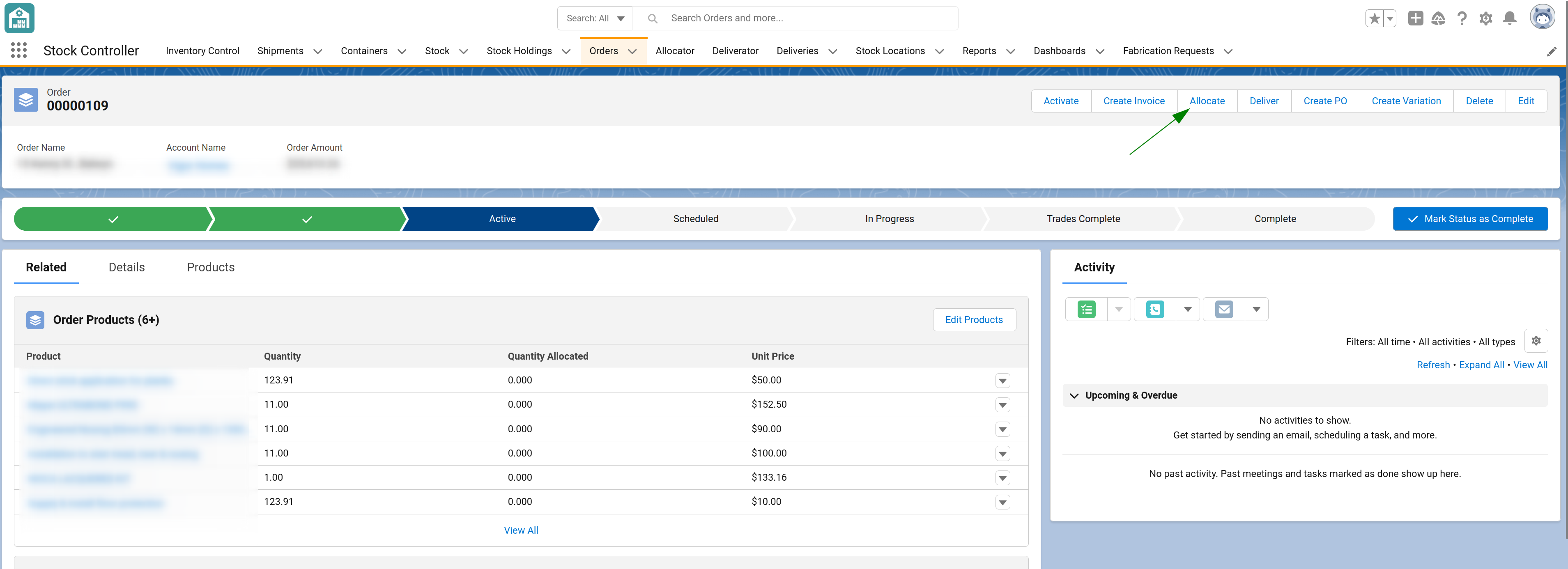
Task: Click the Edit Products button
Action: pos(974,320)
